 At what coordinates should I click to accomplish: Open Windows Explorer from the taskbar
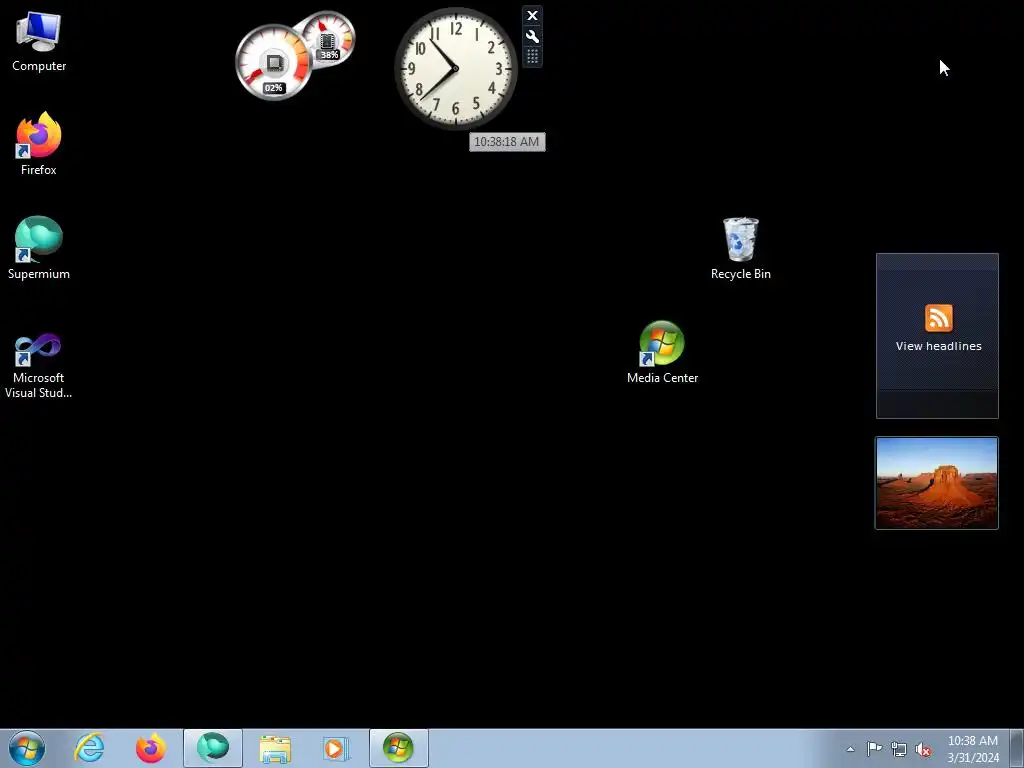[x=275, y=748]
